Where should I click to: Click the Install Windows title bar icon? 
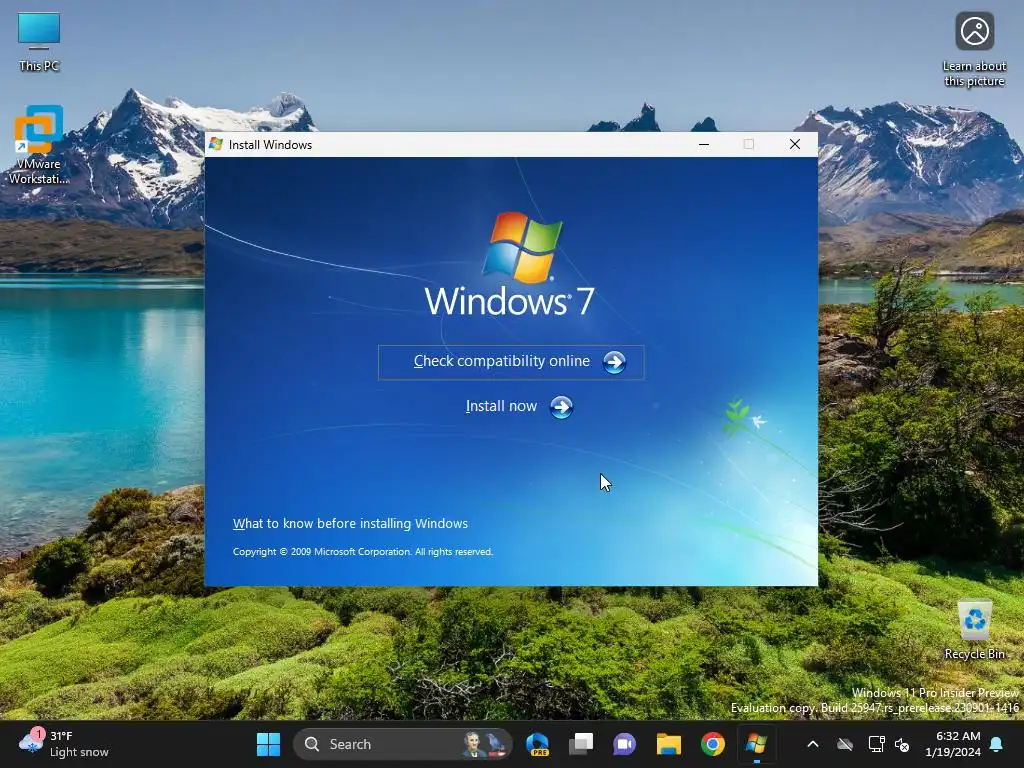pyautogui.click(x=216, y=144)
